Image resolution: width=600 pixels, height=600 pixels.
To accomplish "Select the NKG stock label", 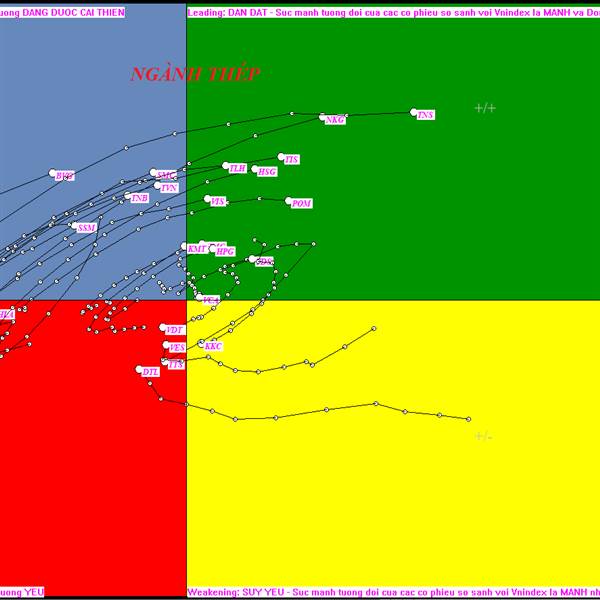I will pyautogui.click(x=335, y=120).
